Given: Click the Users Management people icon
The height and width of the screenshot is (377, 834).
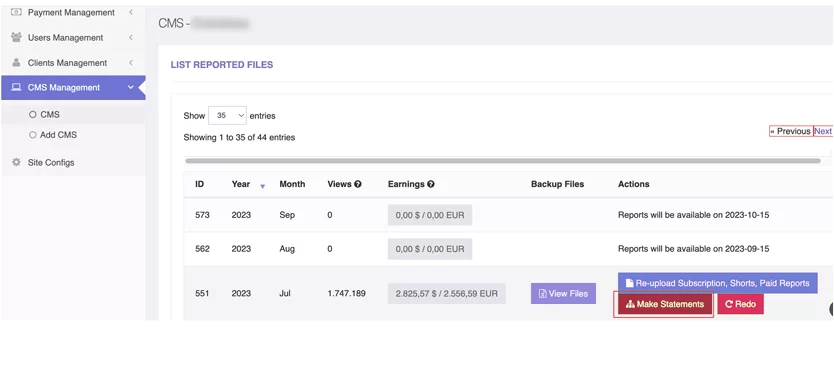Looking at the screenshot, I should pyautogui.click(x=16, y=37).
